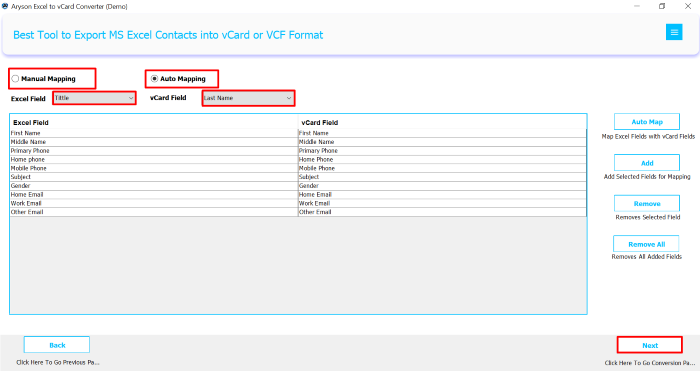Open the Excel Field dropdown
700x371 pixels.
pos(94,98)
